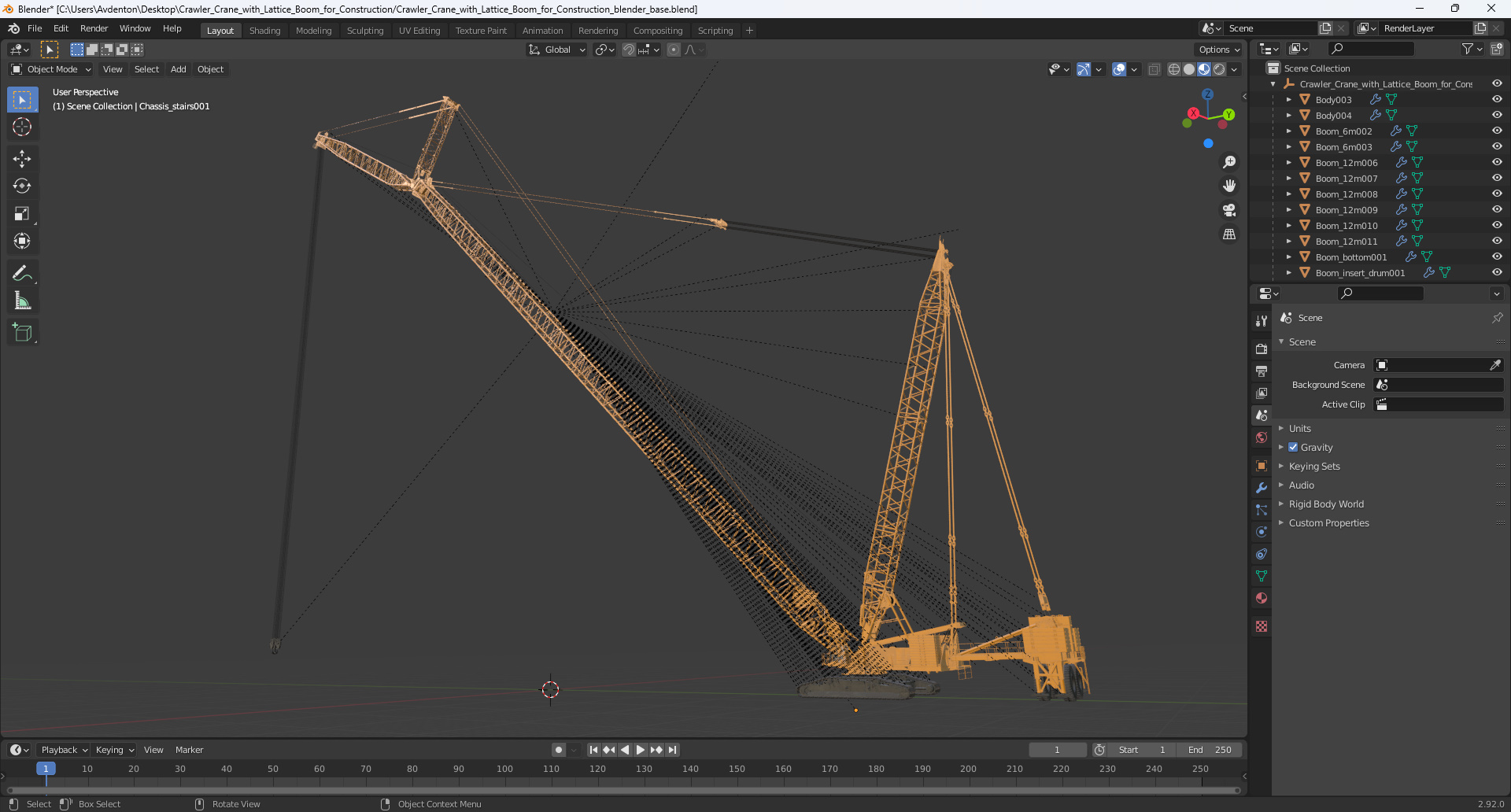Open the Playback dropdown in timeline
This screenshot has height=812, width=1511.
[x=64, y=750]
